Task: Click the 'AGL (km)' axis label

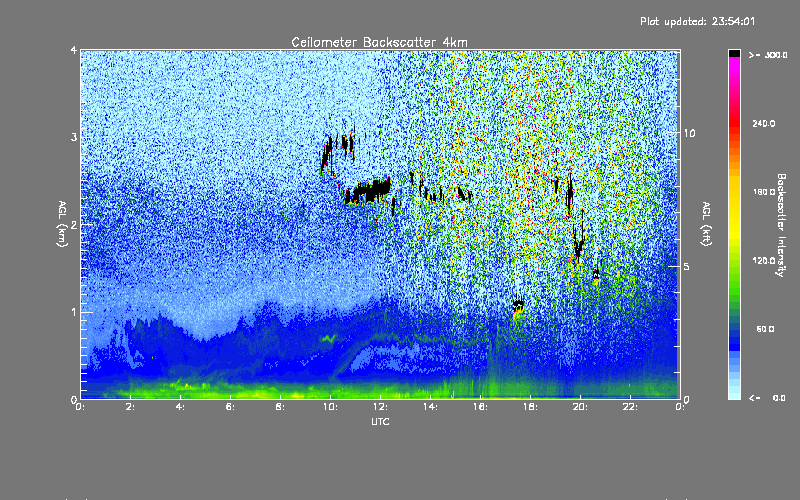Action: coord(63,224)
